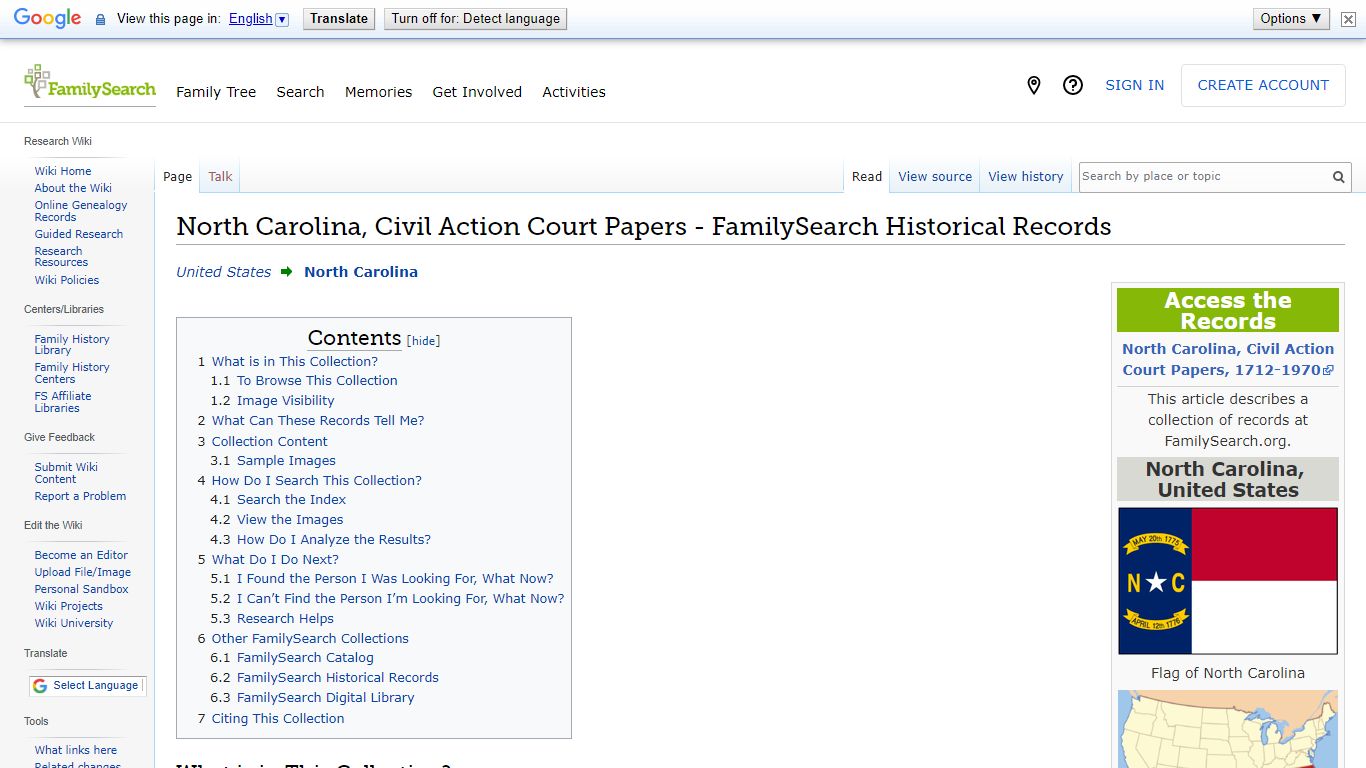Open the Get Involved menu
This screenshot has width=1366, height=768.
[477, 92]
